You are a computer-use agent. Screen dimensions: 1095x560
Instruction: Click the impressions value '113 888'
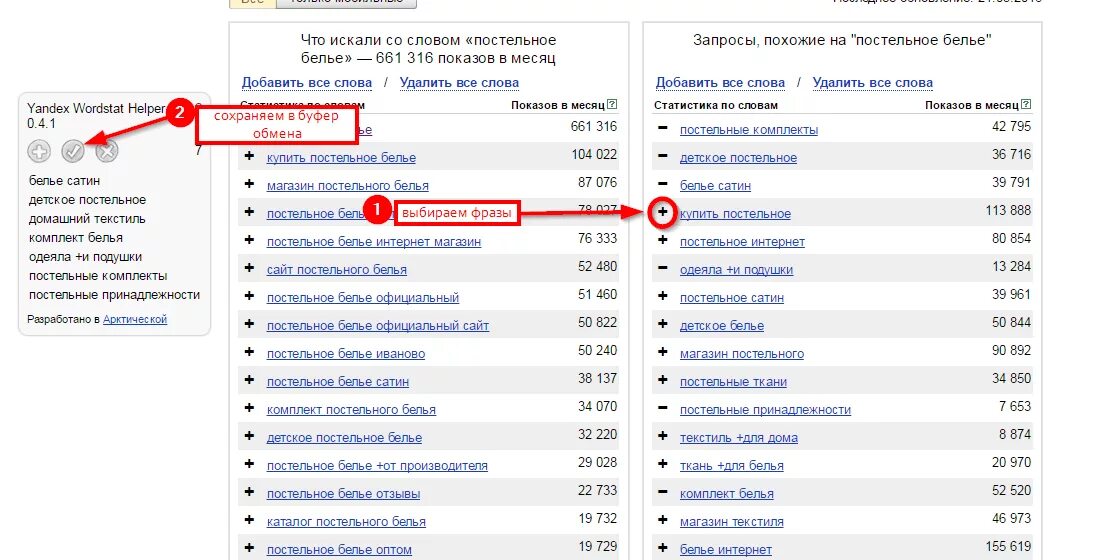click(x=1008, y=210)
